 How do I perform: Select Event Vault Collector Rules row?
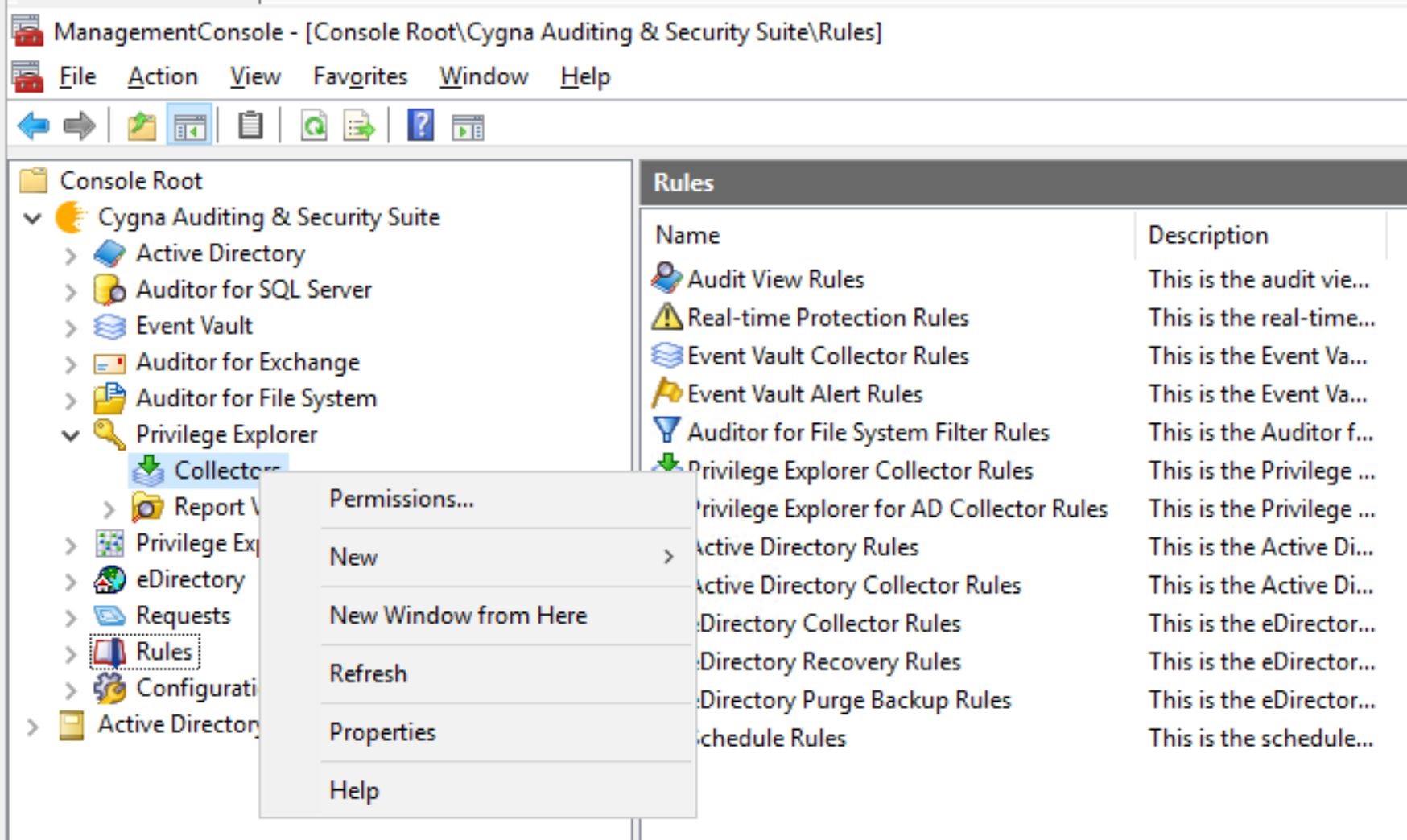pyautogui.click(x=827, y=356)
